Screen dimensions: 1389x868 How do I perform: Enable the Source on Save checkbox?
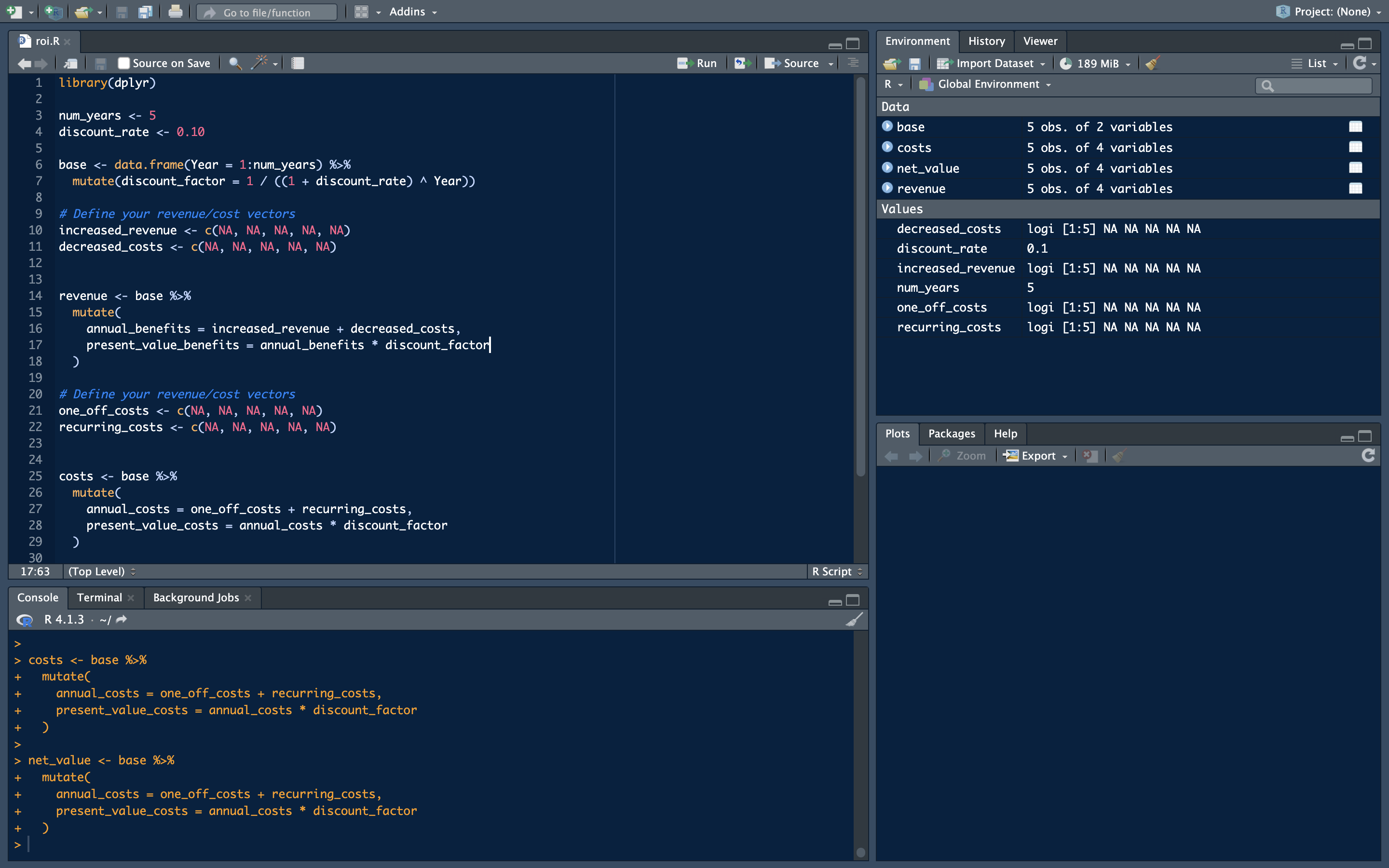pyautogui.click(x=124, y=63)
